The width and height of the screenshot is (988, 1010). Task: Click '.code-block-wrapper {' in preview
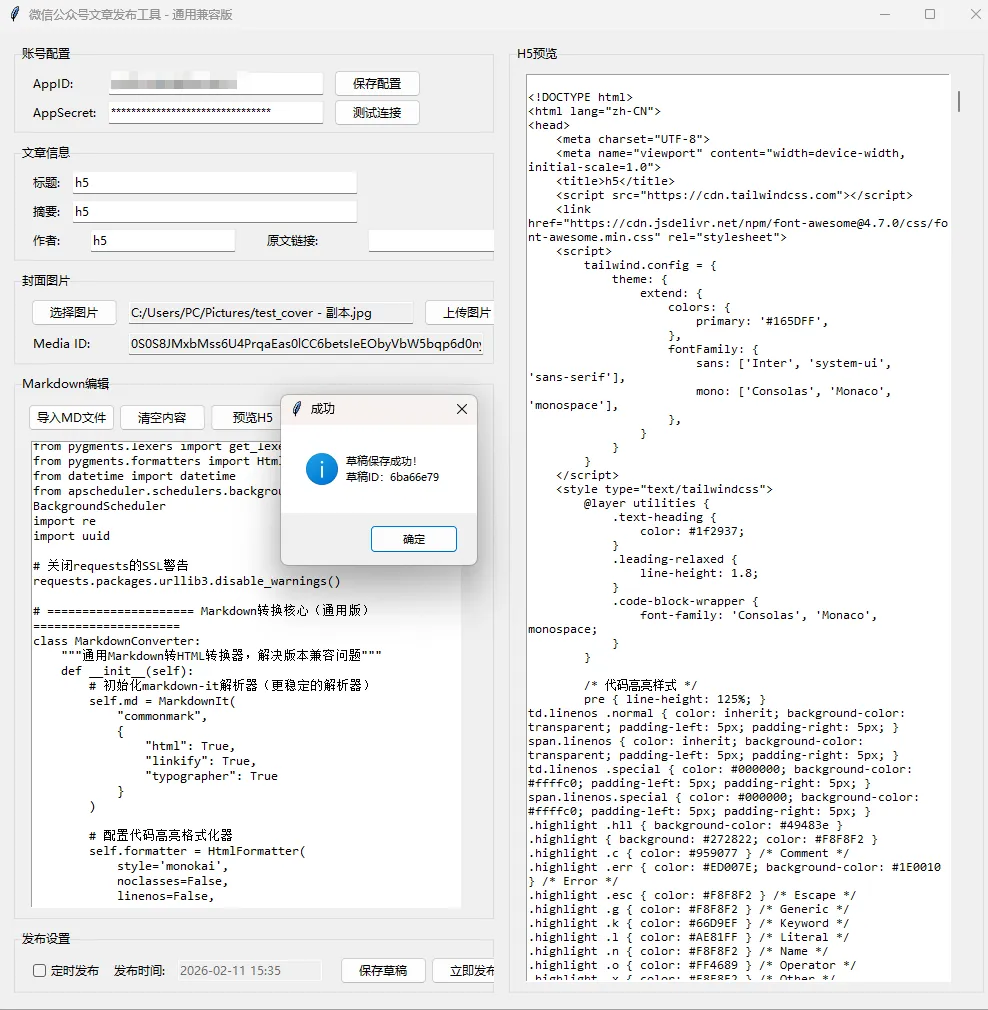(x=685, y=602)
